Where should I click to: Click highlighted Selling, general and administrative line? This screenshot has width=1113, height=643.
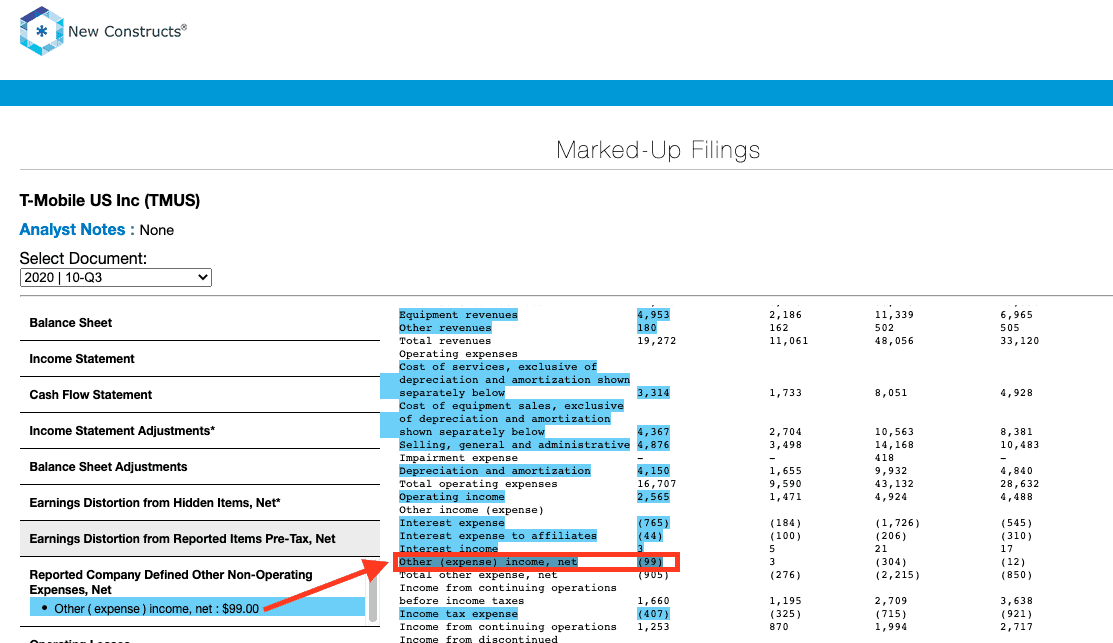click(x=514, y=445)
